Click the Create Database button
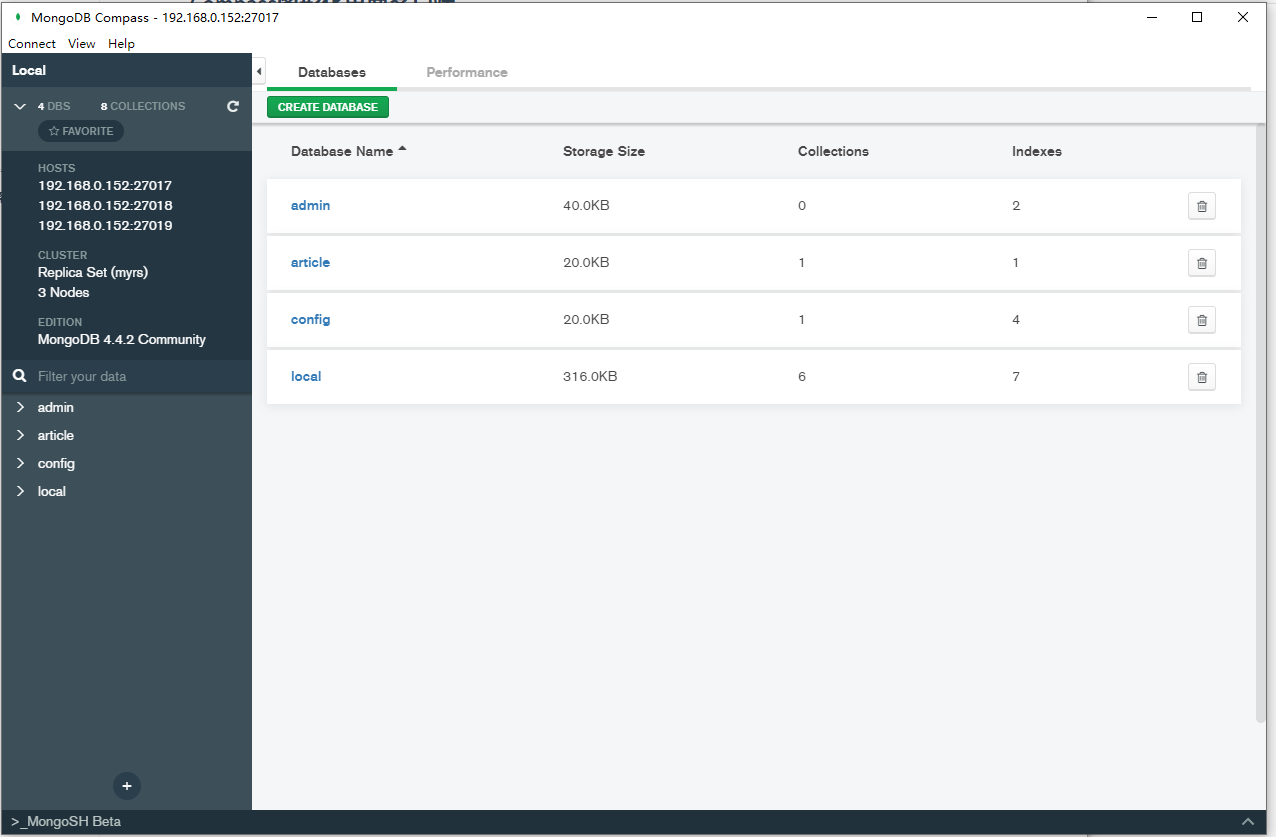Image resolution: width=1276 pixels, height=837 pixels. tap(328, 107)
